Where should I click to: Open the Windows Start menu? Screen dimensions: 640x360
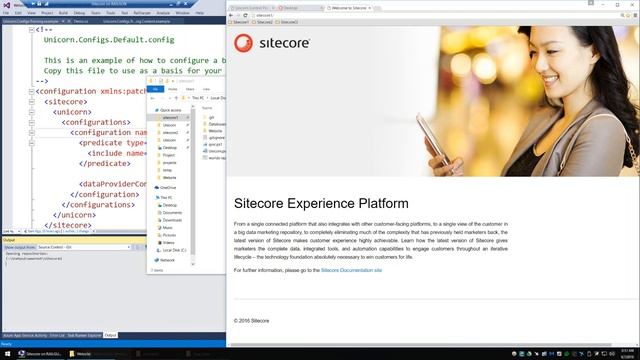(7, 354)
